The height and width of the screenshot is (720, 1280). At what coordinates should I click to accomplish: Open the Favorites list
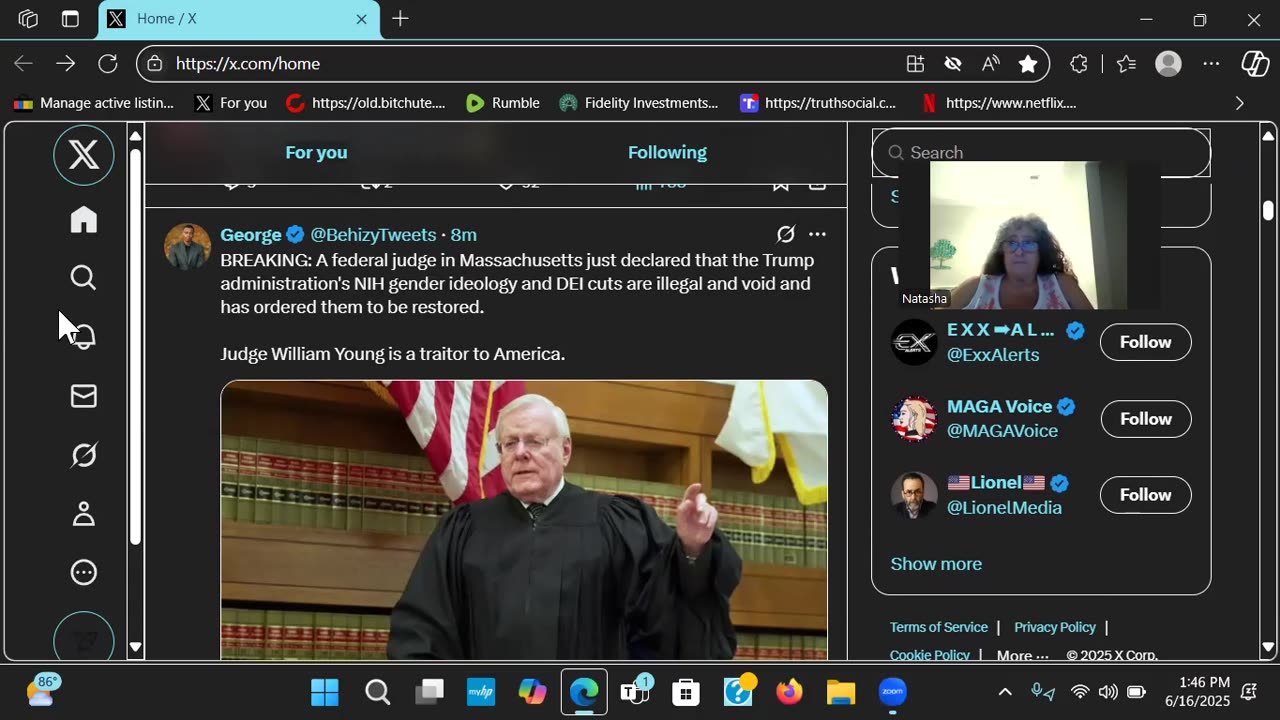(x=1127, y=64)
